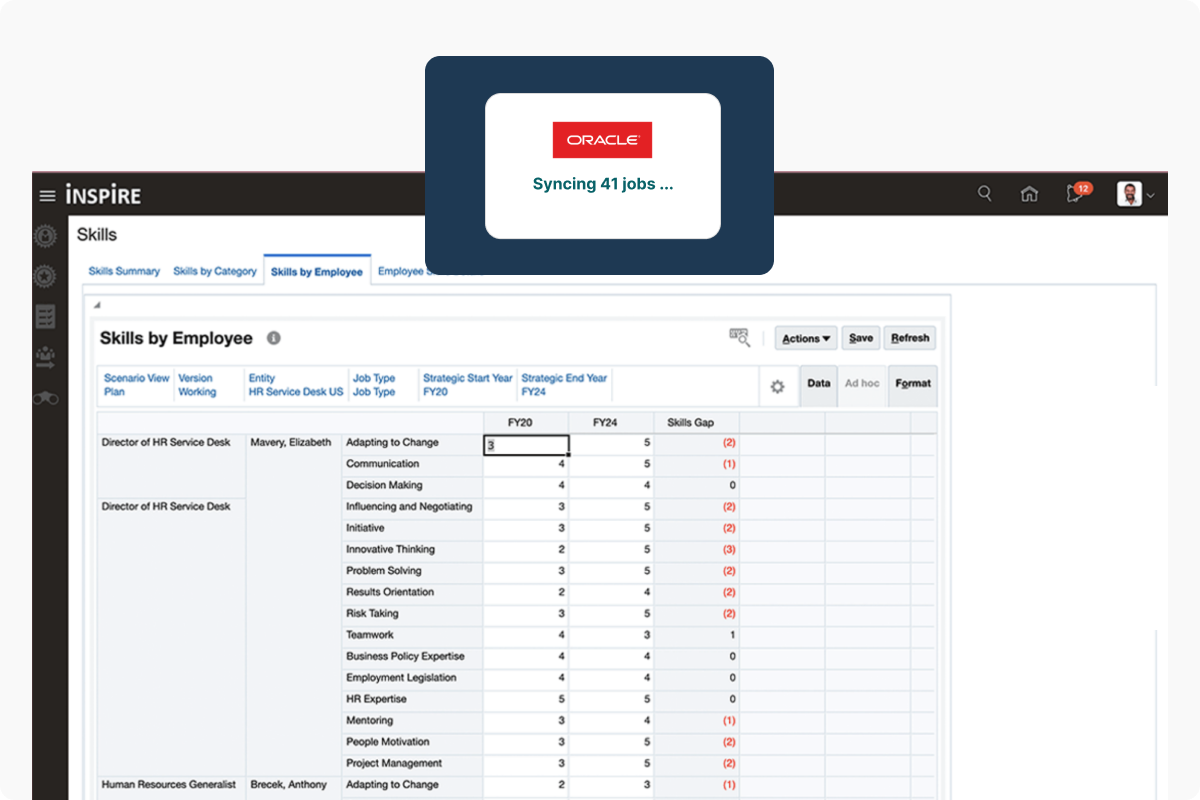
Task: Select the FY20 cell for Decision Making
Action: coord(526,485)
